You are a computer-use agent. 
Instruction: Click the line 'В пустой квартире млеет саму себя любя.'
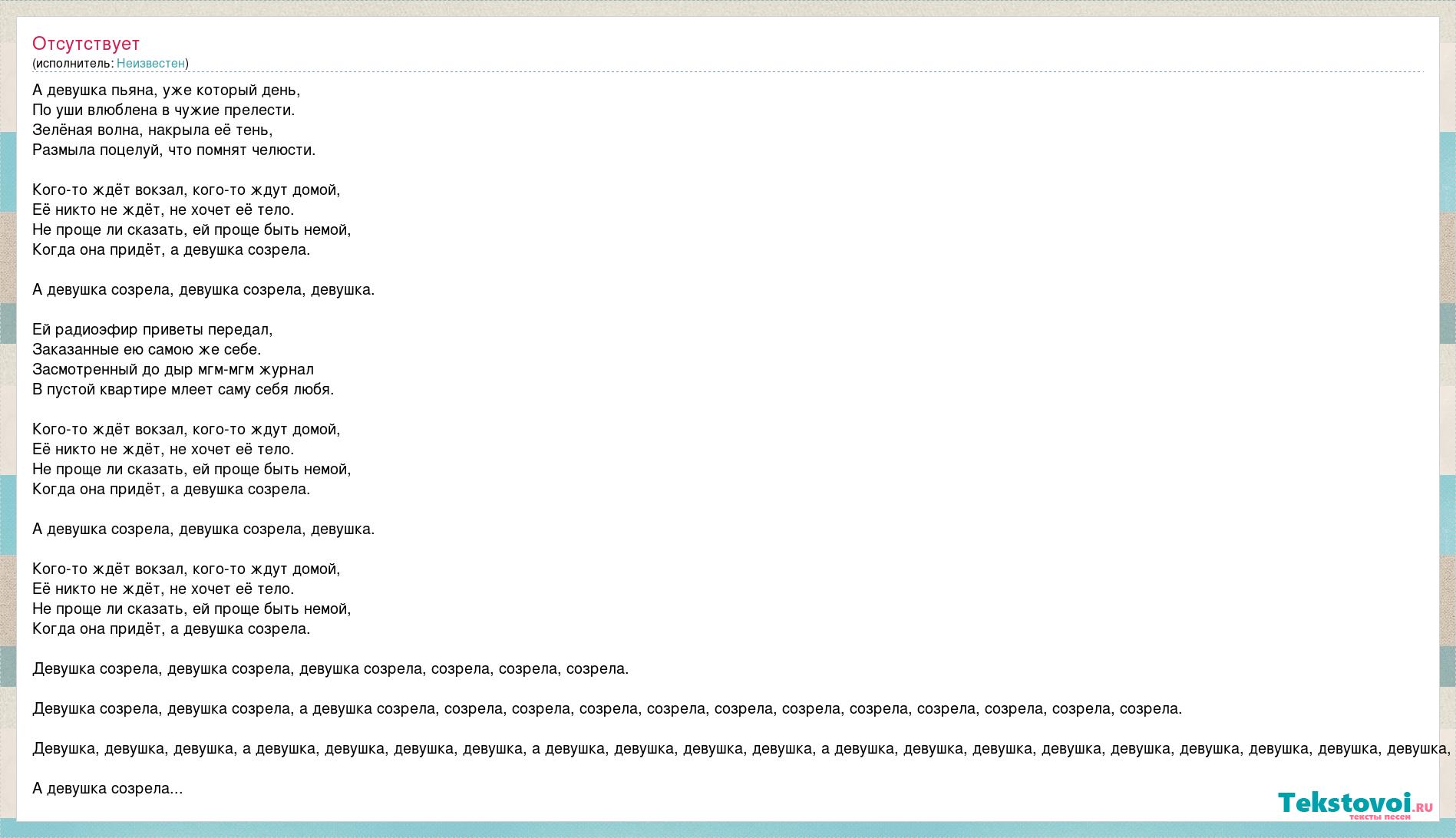183,389
